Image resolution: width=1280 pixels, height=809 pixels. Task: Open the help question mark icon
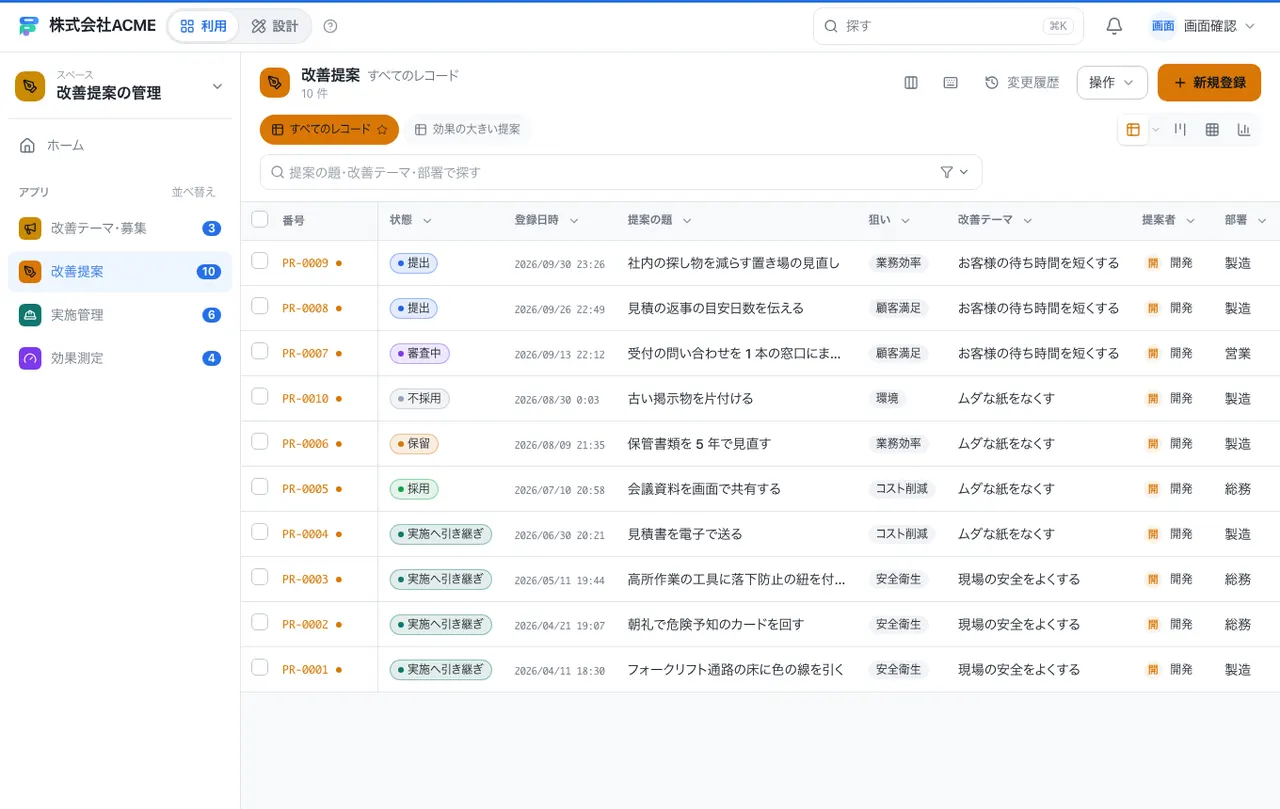coord(331,26)
